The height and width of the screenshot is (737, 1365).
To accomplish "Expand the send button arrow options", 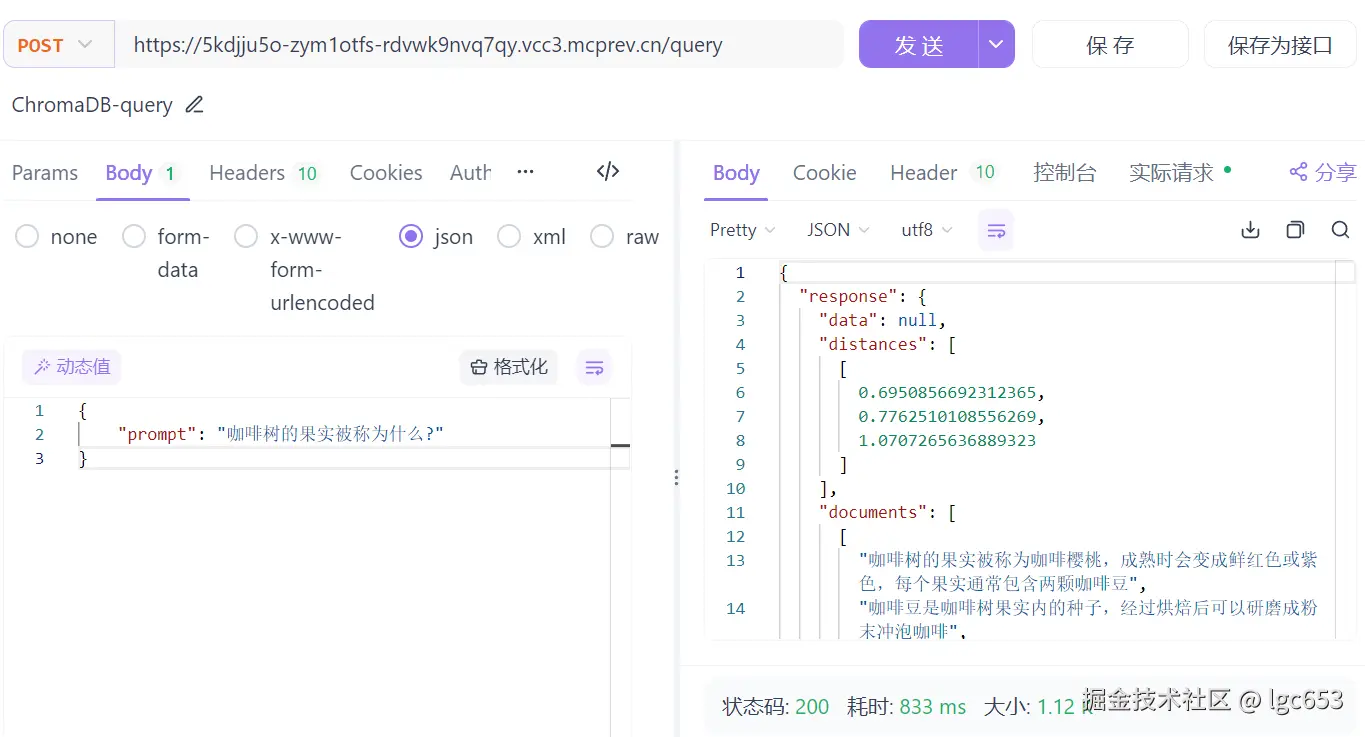I will click(x=996, y=44).
